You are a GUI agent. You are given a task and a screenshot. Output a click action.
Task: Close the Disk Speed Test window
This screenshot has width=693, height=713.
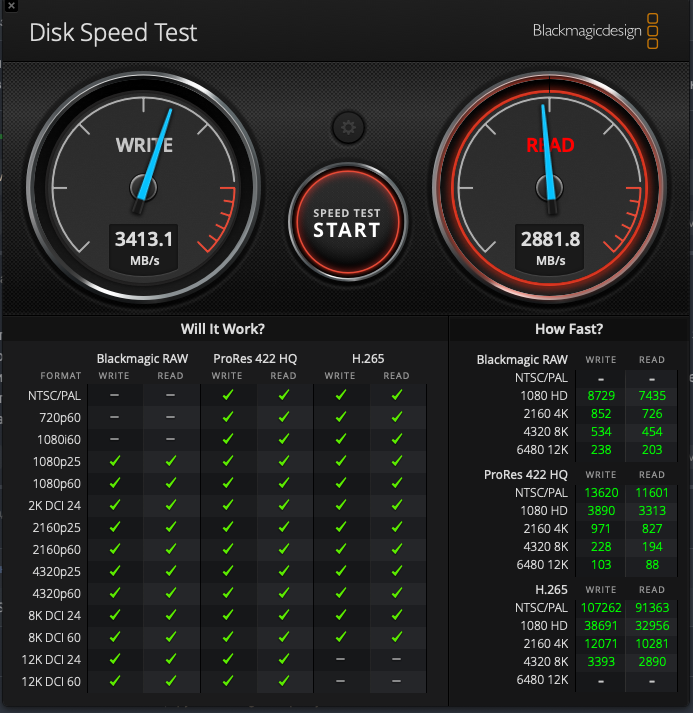pos(11,6)
